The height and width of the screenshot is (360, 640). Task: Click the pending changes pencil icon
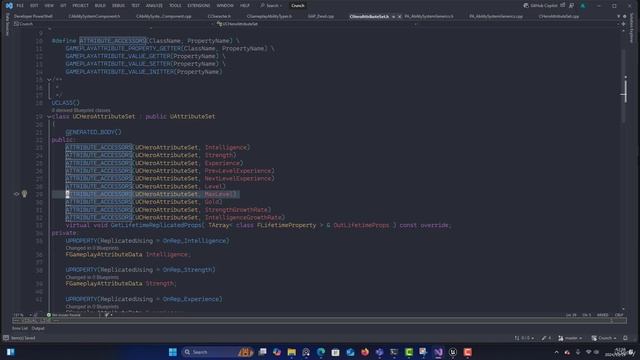point(546,338)
